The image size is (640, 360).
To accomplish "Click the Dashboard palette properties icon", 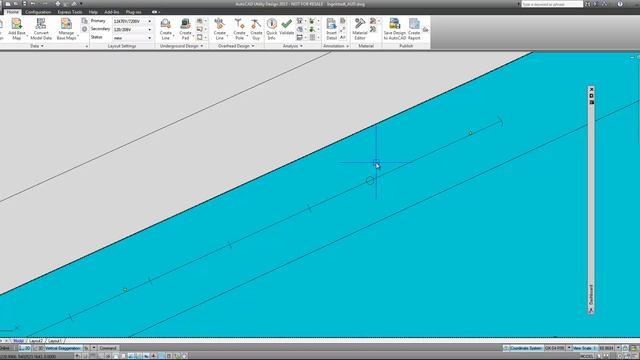I will pyautogui.click(x=591, y=102).
